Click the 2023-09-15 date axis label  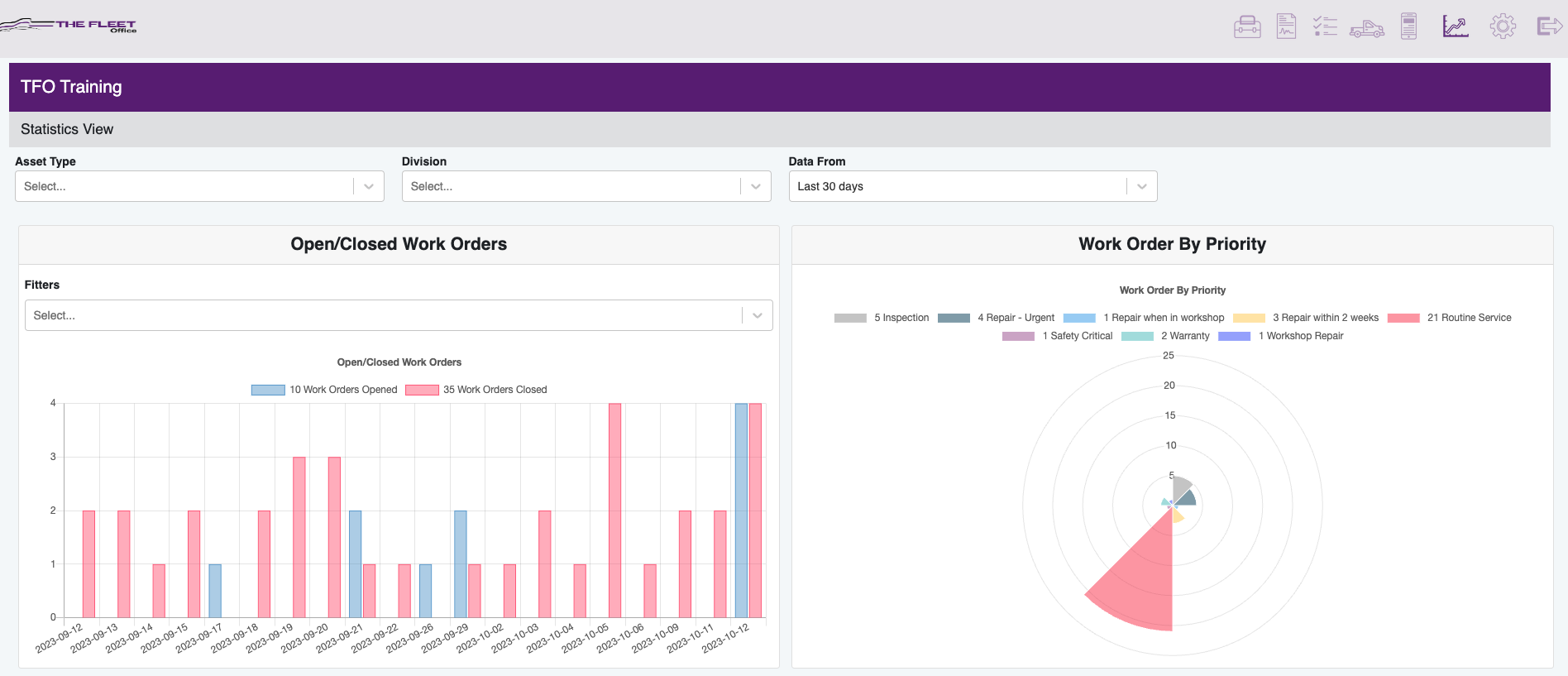tap(165, 638)
